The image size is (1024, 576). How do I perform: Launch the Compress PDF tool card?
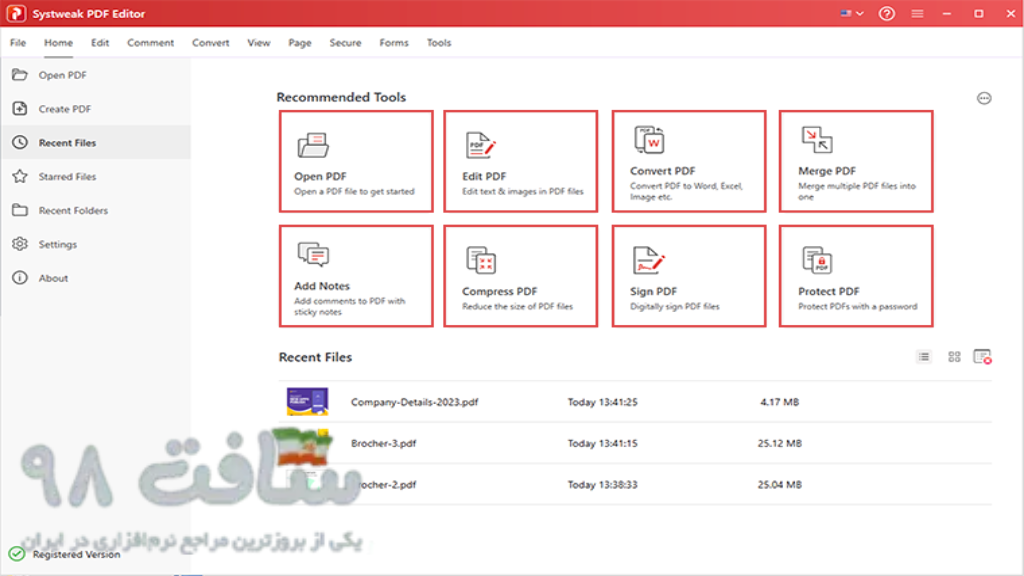pos(520,276)
